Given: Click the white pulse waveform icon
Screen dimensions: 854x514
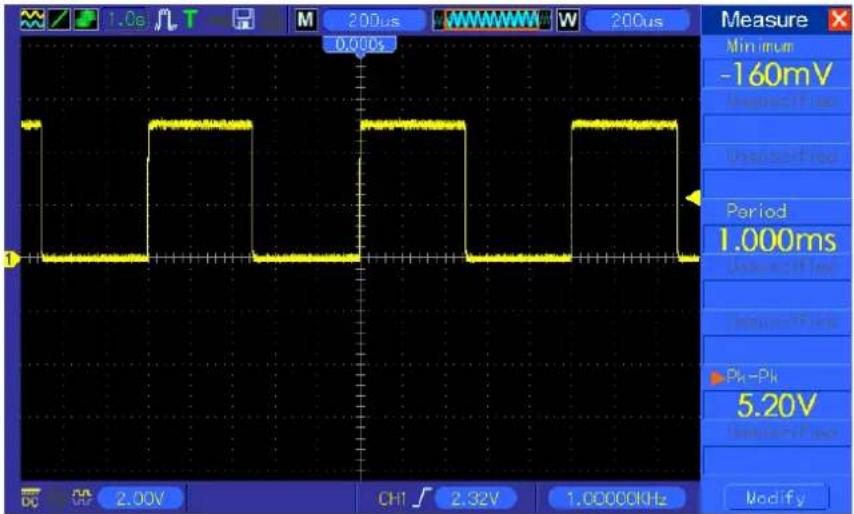Looking at the screenshot, I should pyautogui.click(x=166, y=21).
